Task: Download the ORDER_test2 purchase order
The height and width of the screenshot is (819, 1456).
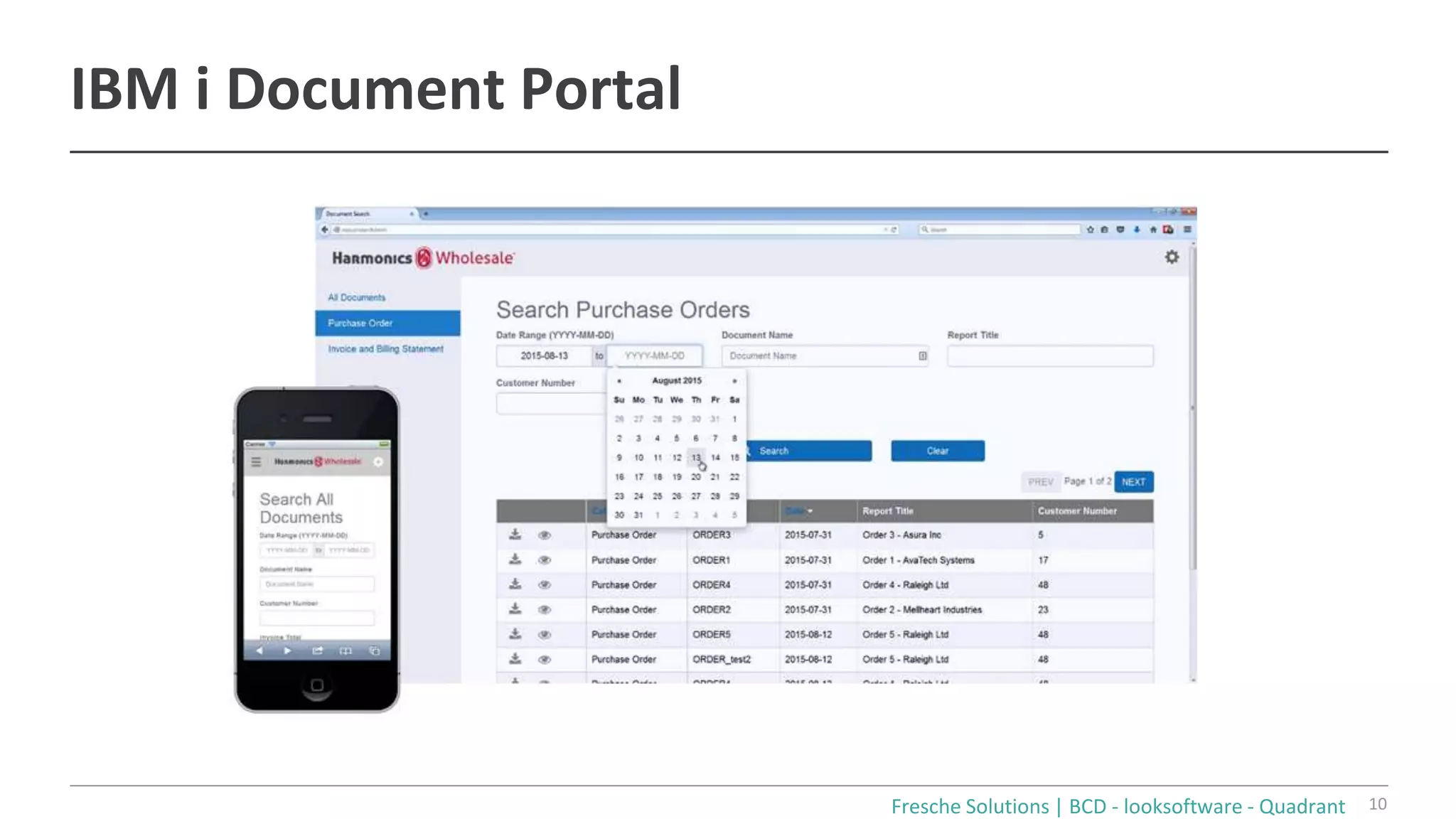Action: coord(515,659)
